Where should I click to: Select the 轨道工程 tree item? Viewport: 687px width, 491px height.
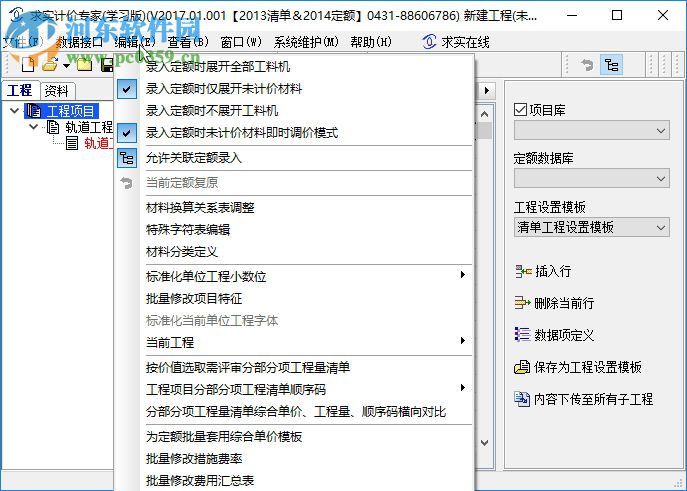pos(89,127)
